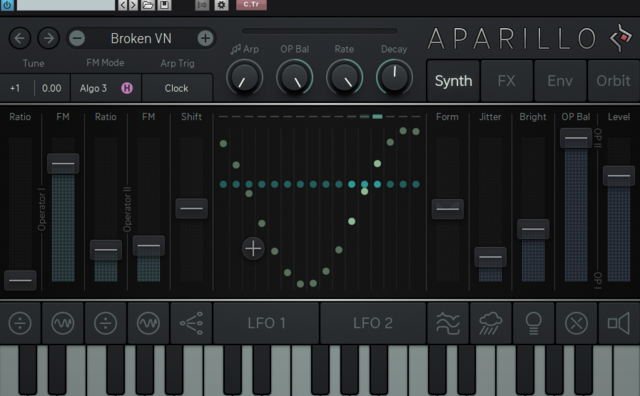640x396 pixels.
Task: Select the Level speaker icon
Action: point(619,323)
